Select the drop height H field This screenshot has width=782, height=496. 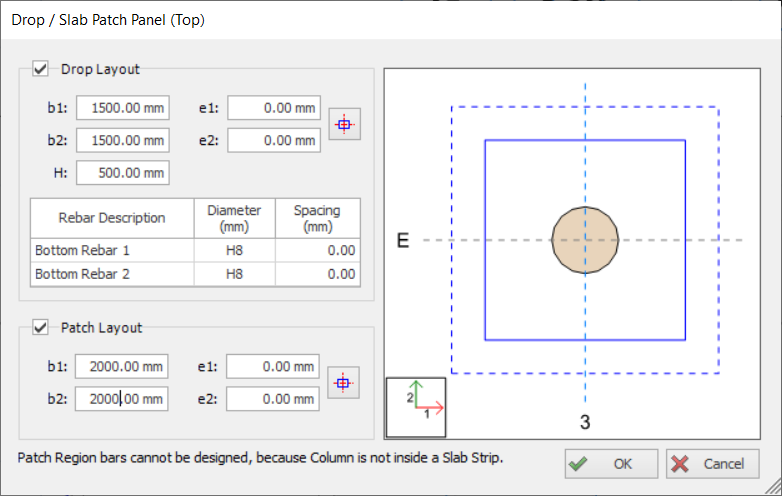pyautogui.click(x=122, y=173)
